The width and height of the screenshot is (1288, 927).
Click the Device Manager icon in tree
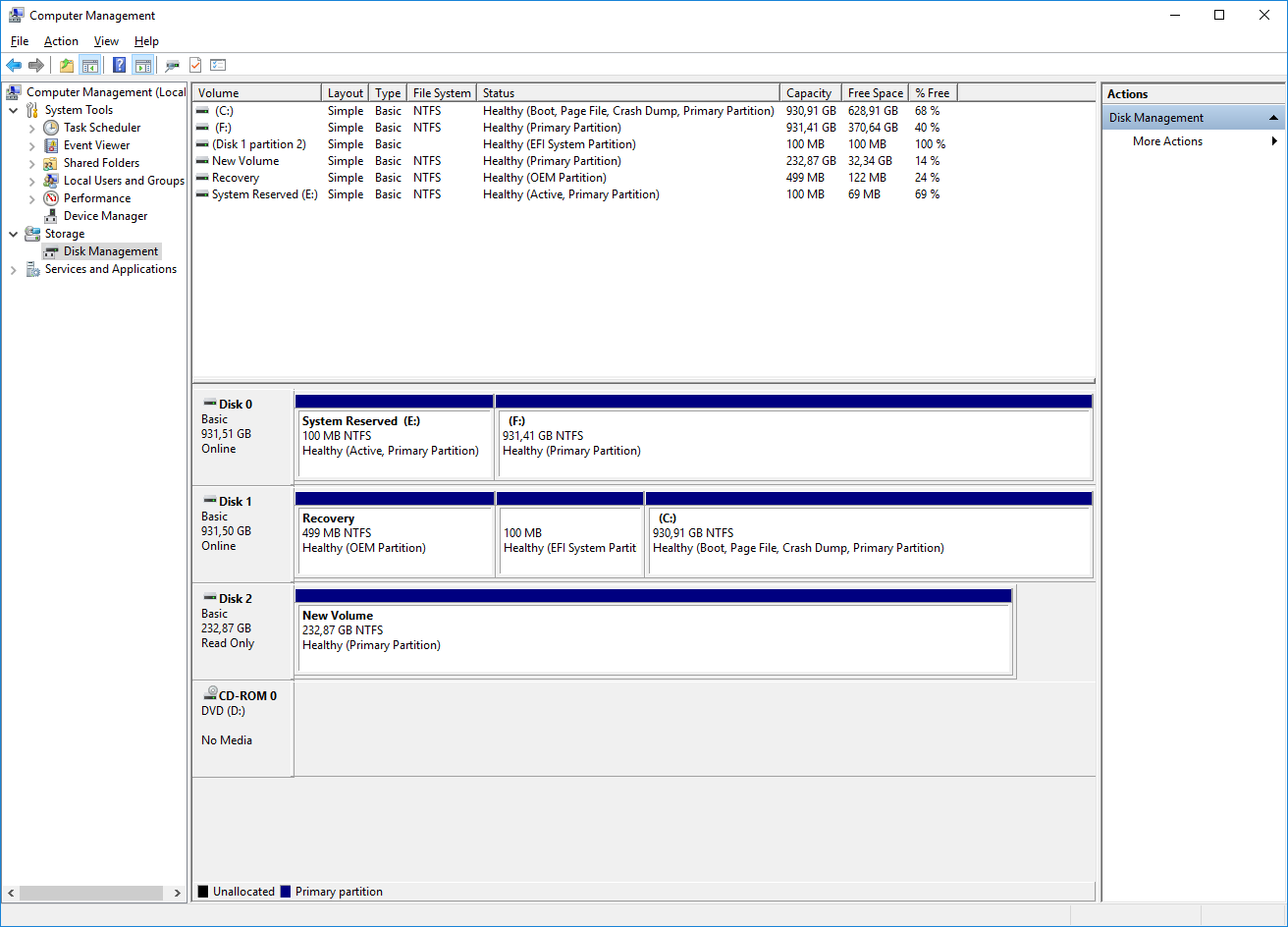pos(51,216)
